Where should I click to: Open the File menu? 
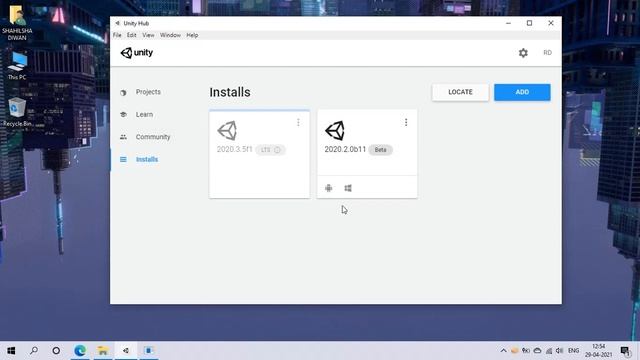click(117, 35)
